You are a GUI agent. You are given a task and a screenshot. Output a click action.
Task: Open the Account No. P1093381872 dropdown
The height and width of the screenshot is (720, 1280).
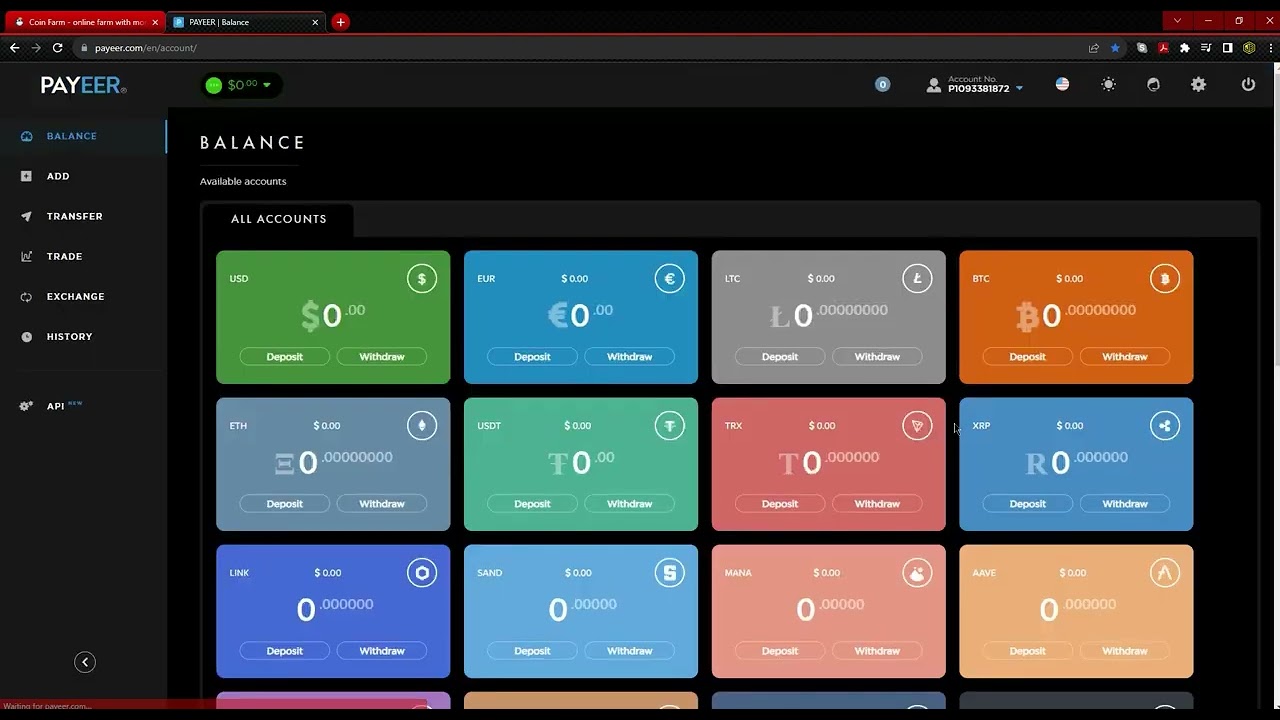(974, 85)
